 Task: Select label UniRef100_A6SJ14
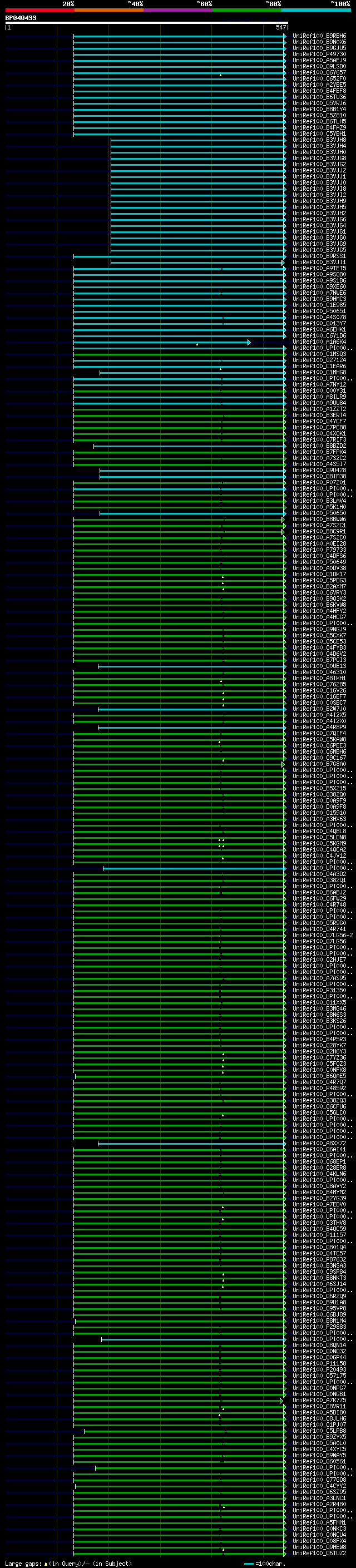click(319, 1284)
